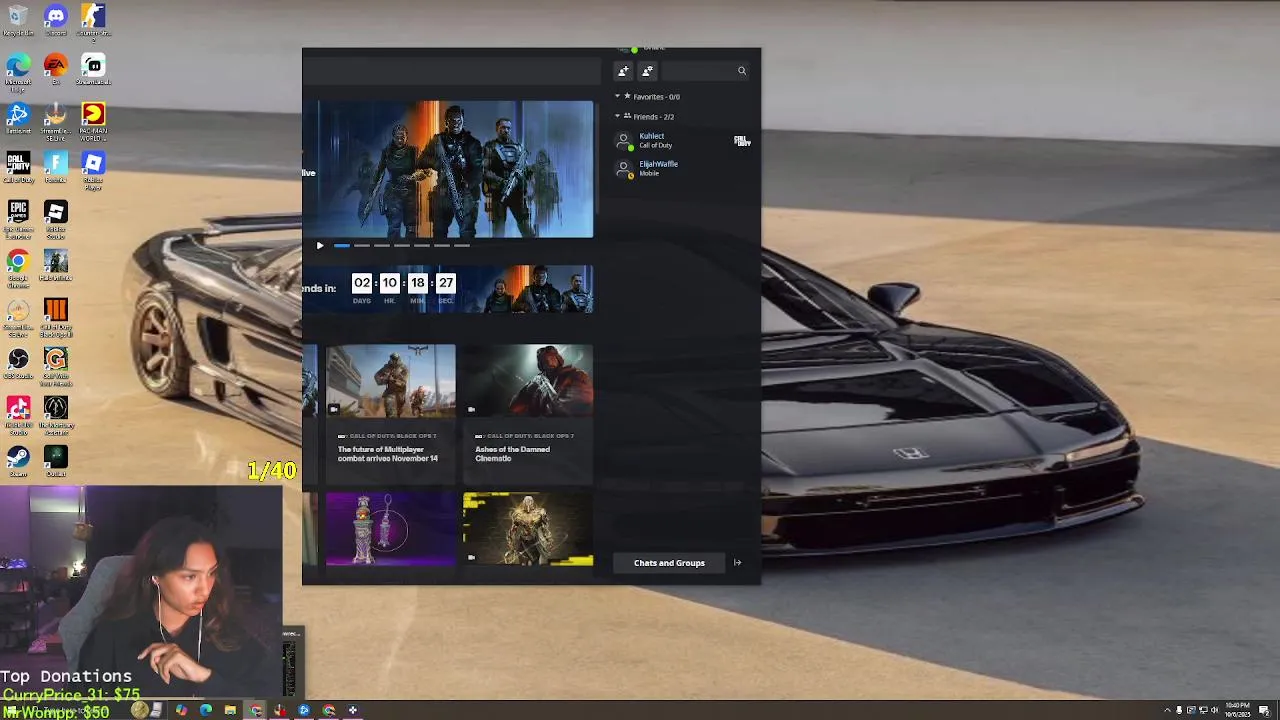Open Halo Infinite desktop shortcut
The height and width of the screenshot is (720, 1280).
[x=56, y=266]
